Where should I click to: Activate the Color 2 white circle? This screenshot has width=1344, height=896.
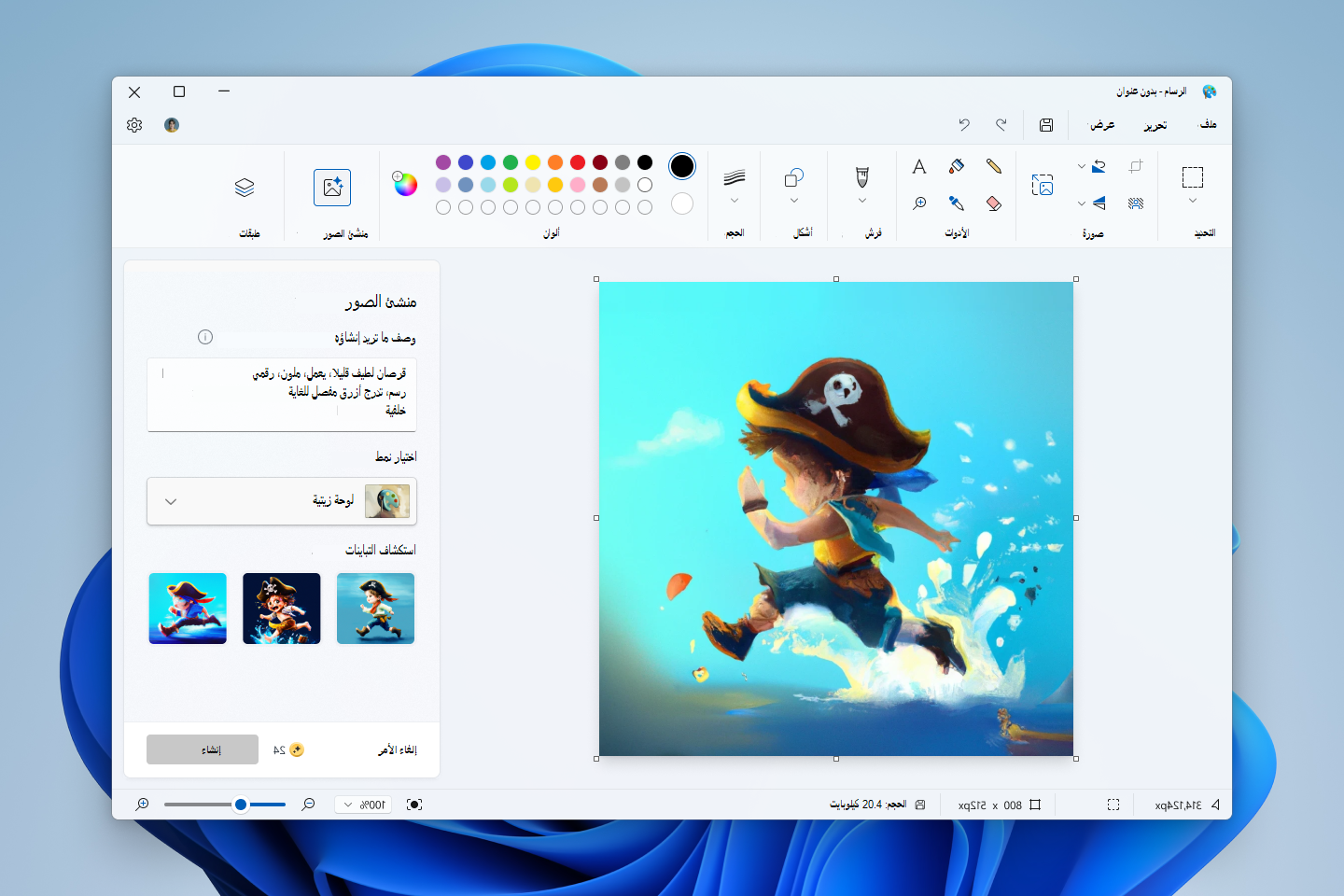coord(682,203)
